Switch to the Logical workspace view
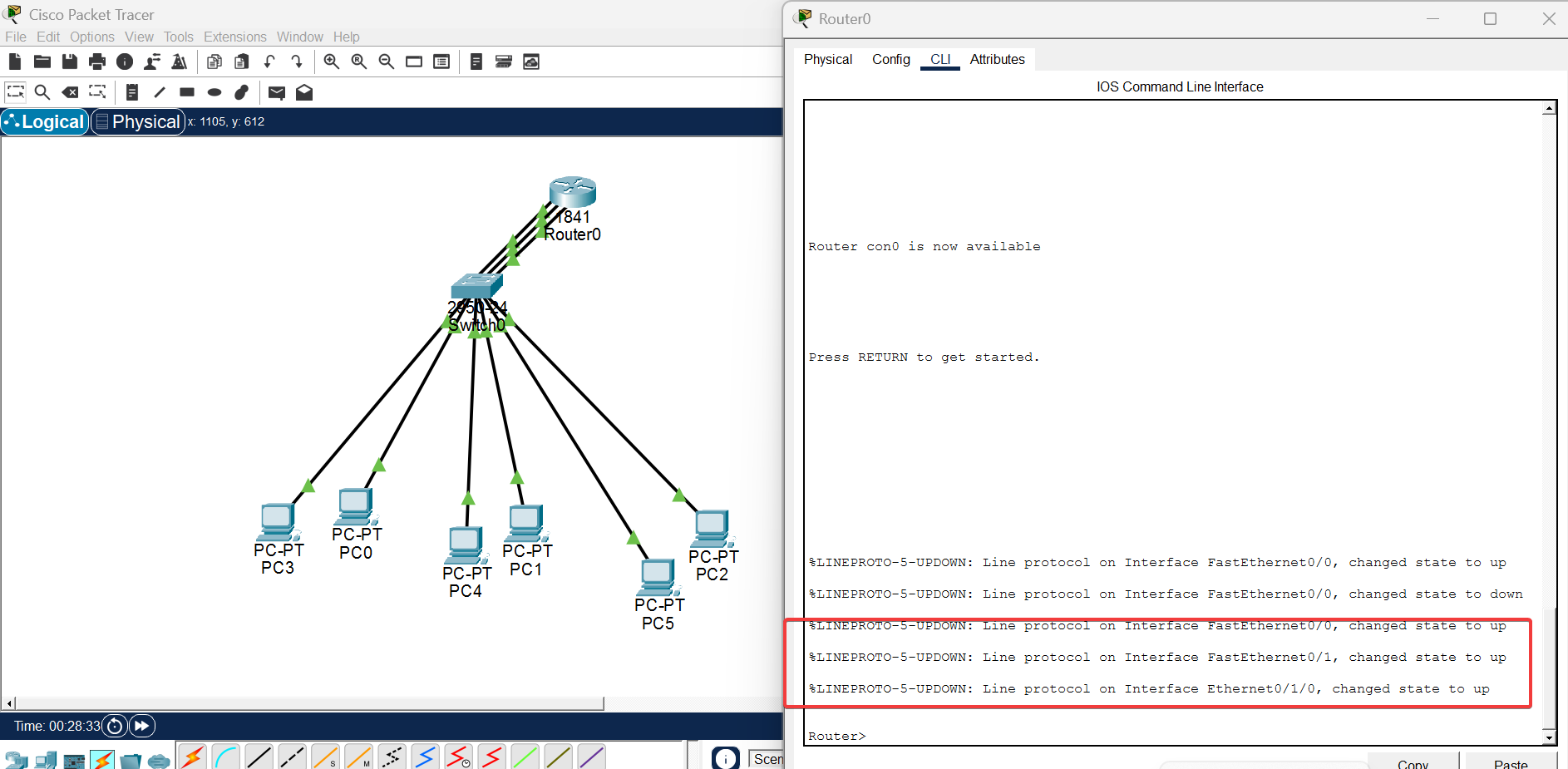The width and height of the screenshot is (1568, 769). 45,121
